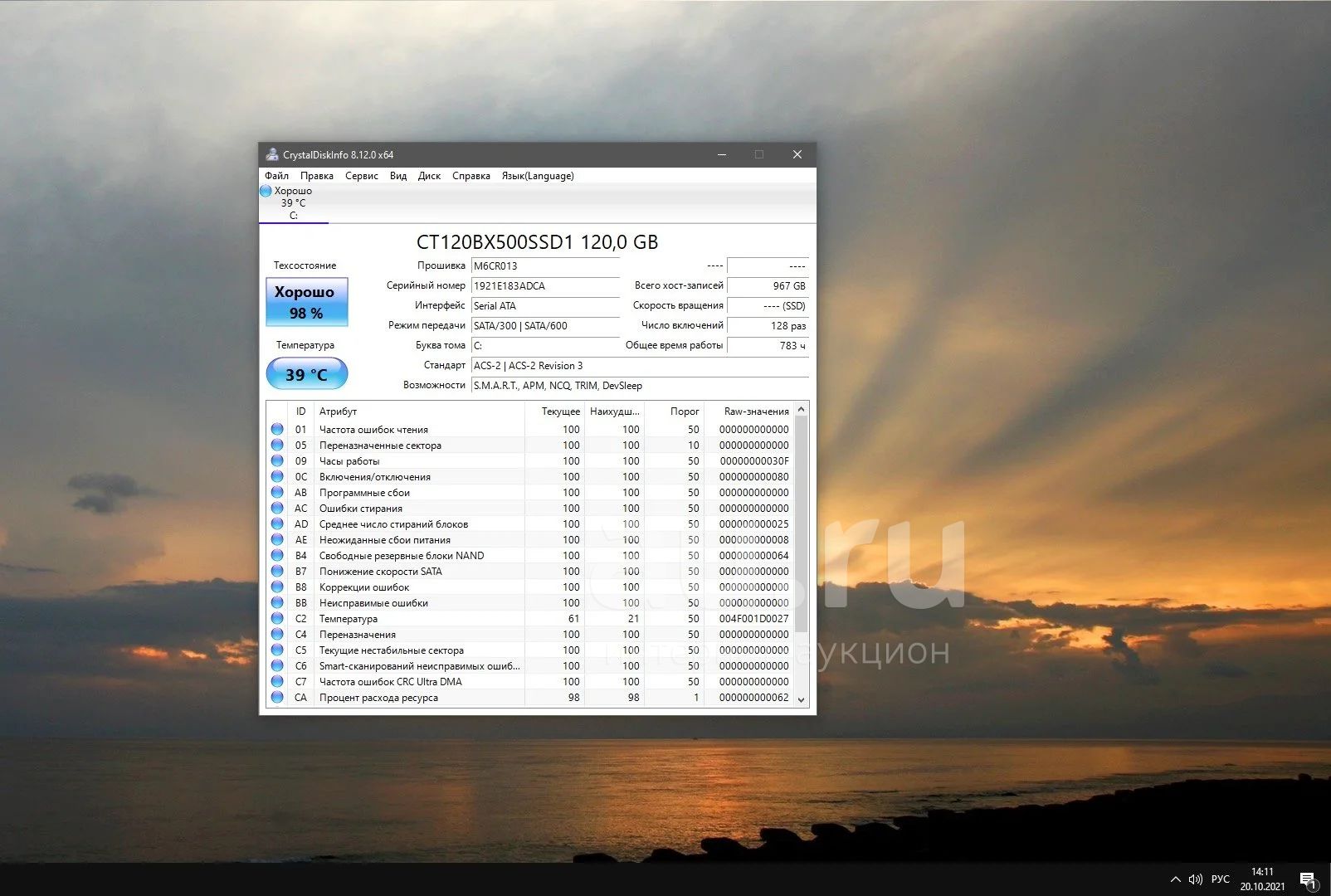Click the drive letter field C:
This screenshot has width=1331, height=896.
tap(545, 346)
